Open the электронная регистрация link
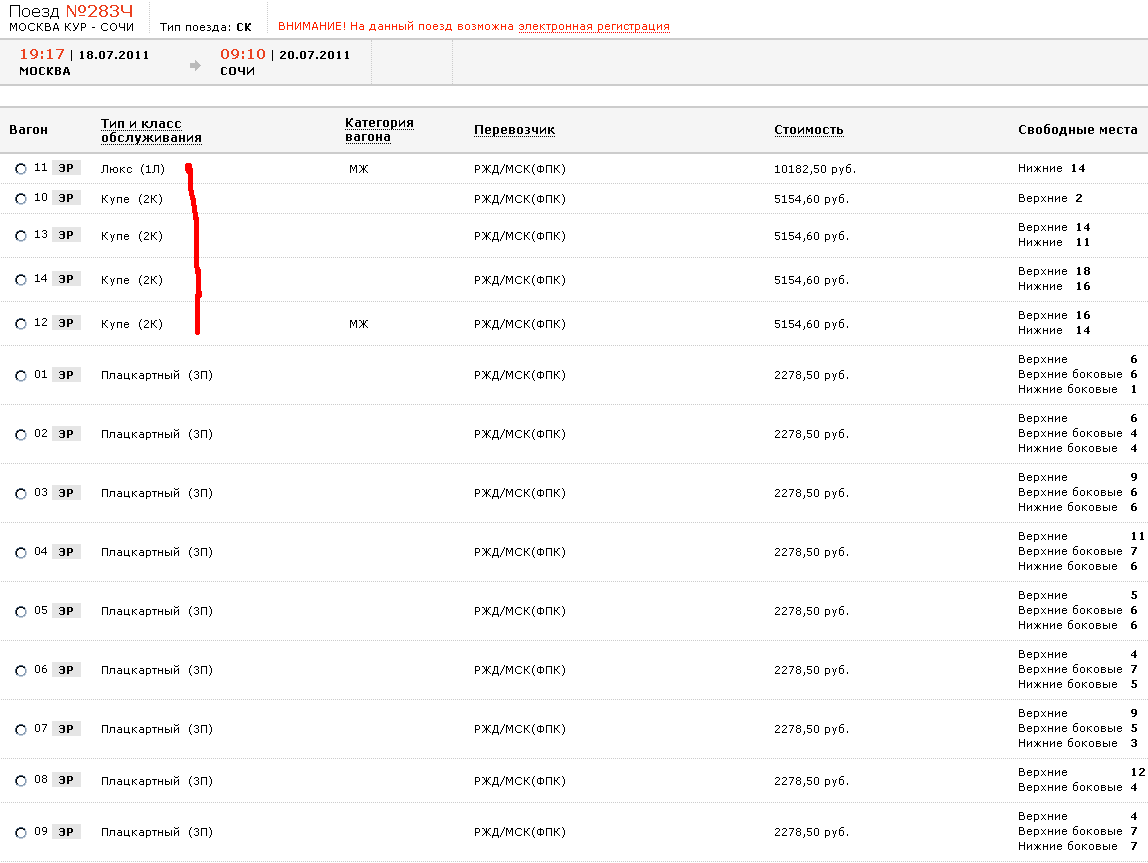This screenshot has width=1148, height=863. tap(593, 27)
